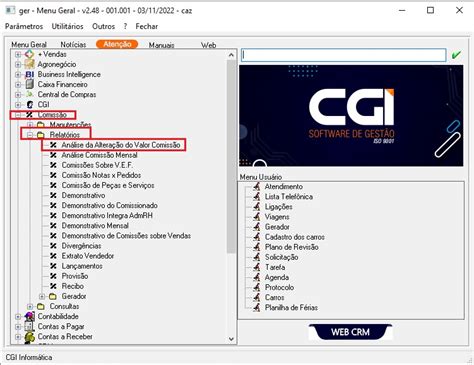This screenshot has width=474, height=365.
Task: Expand the Contabilidade tree node
Action: pos(18,316)
